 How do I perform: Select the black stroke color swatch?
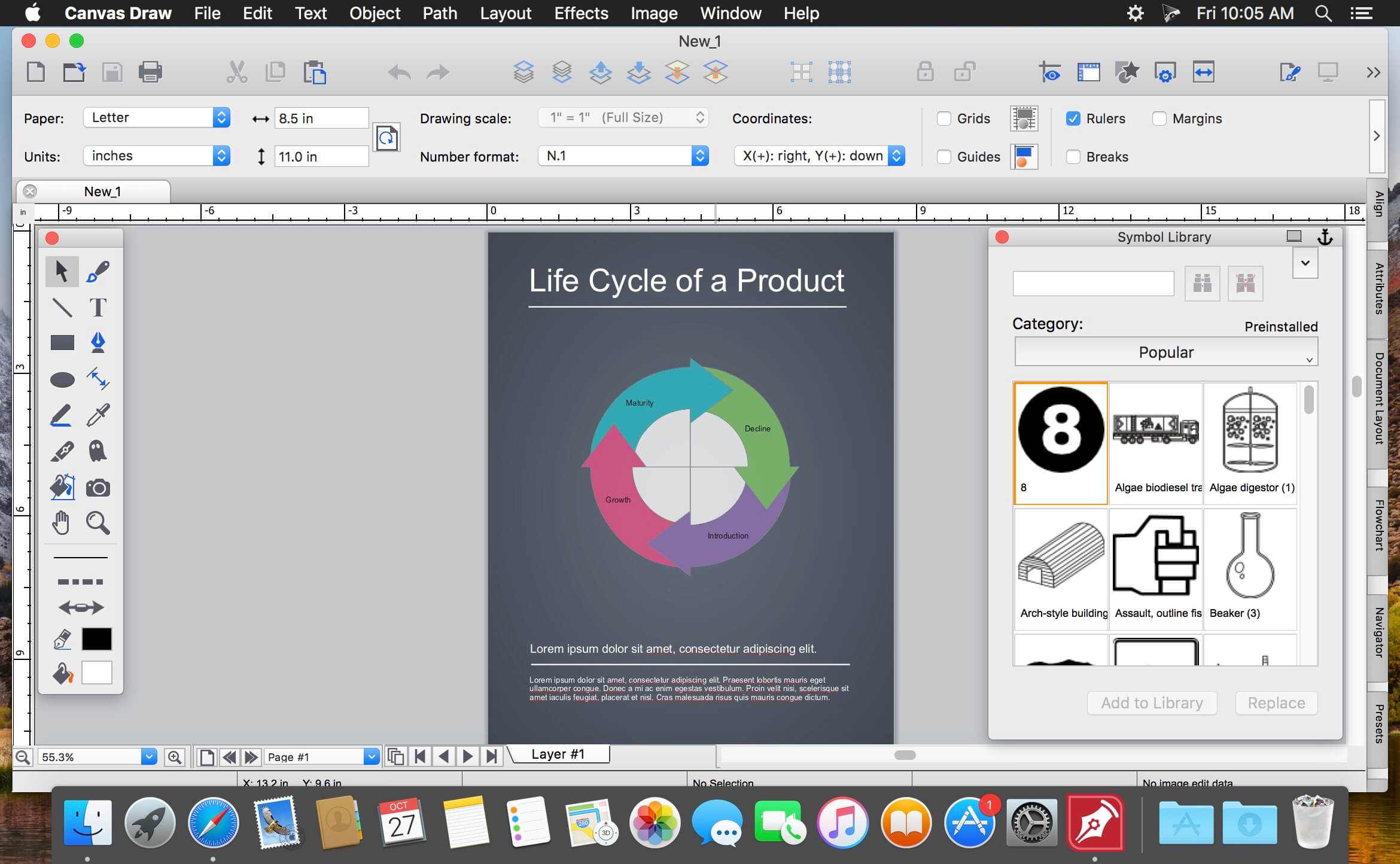(x=96, y=639)
